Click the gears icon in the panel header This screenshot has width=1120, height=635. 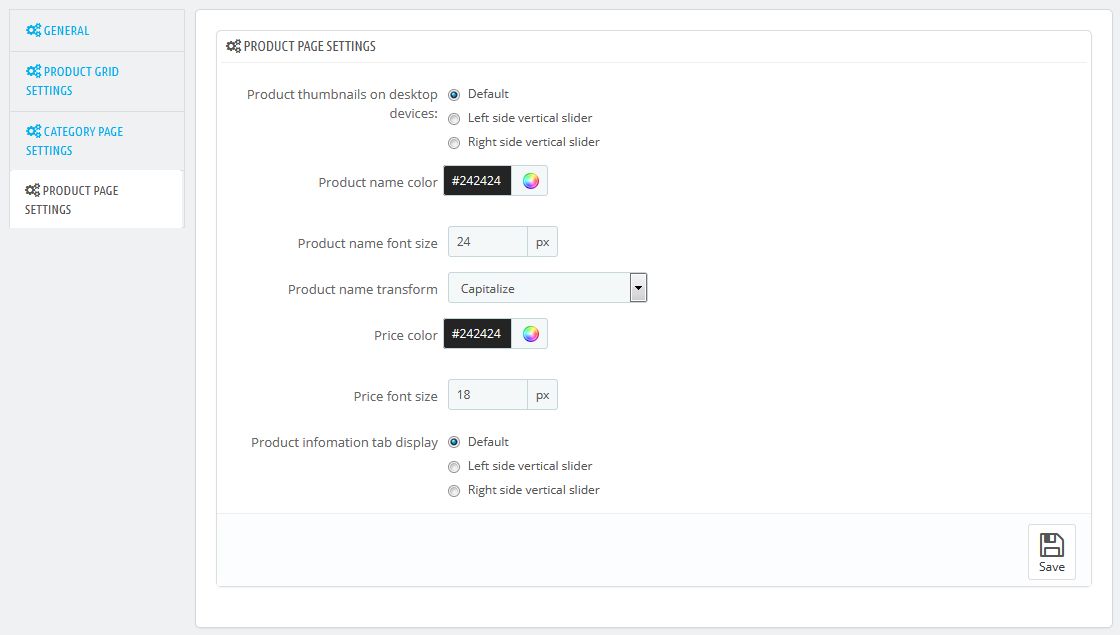(x=234, y=46)
